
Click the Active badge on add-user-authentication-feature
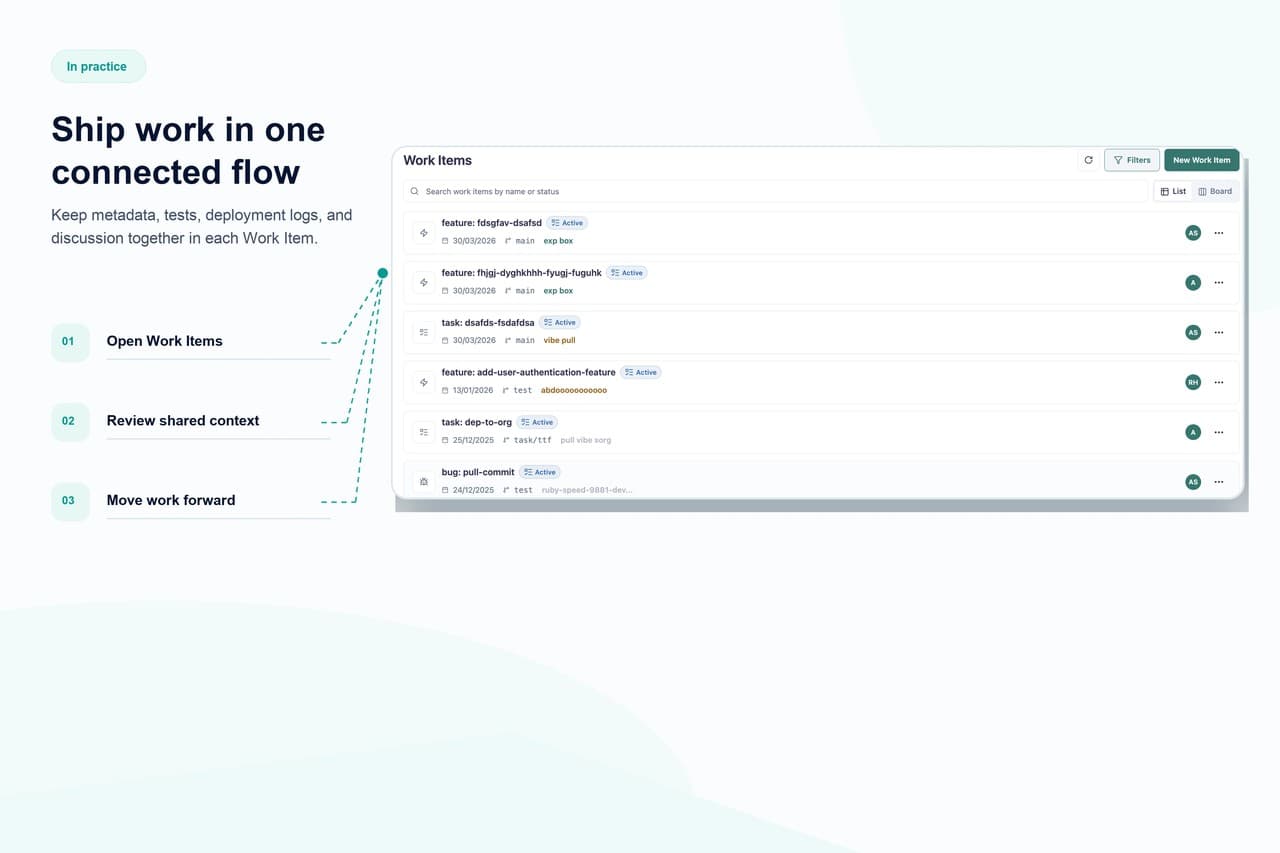(x=641, y=372)
